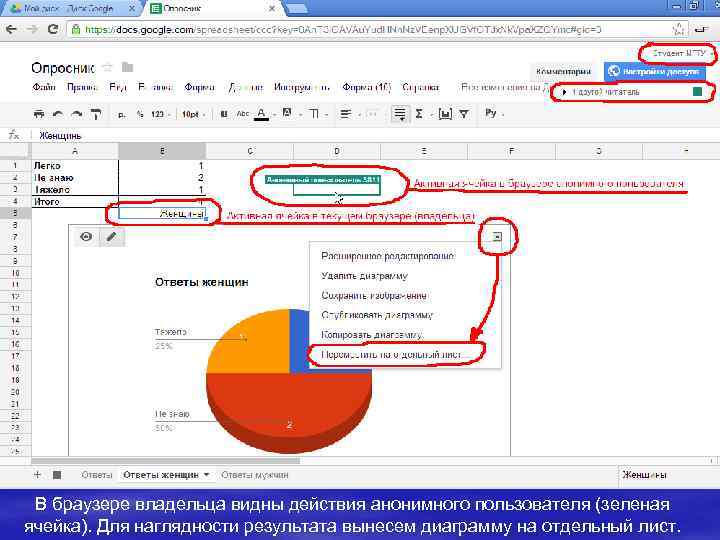Click the Insert chart icon
The width and height of the screenshot is (720, 540).
pos(445,114)
